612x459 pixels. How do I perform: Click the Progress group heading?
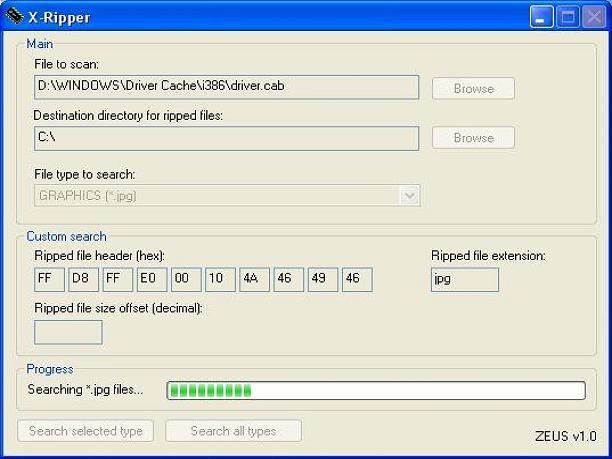pos(50,369)
